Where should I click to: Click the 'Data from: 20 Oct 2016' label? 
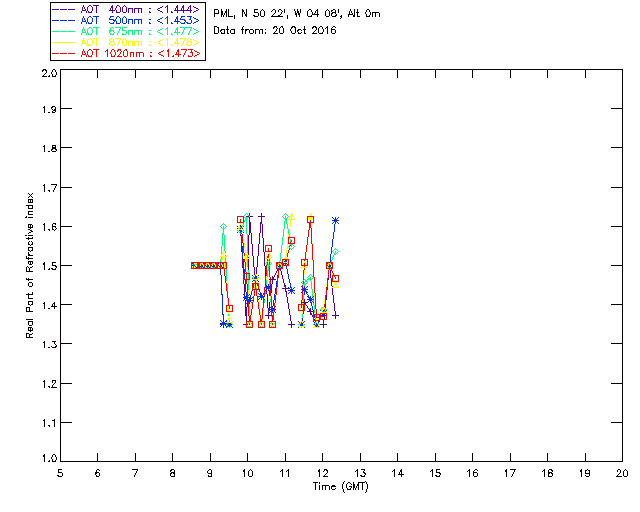pos(275,31)
